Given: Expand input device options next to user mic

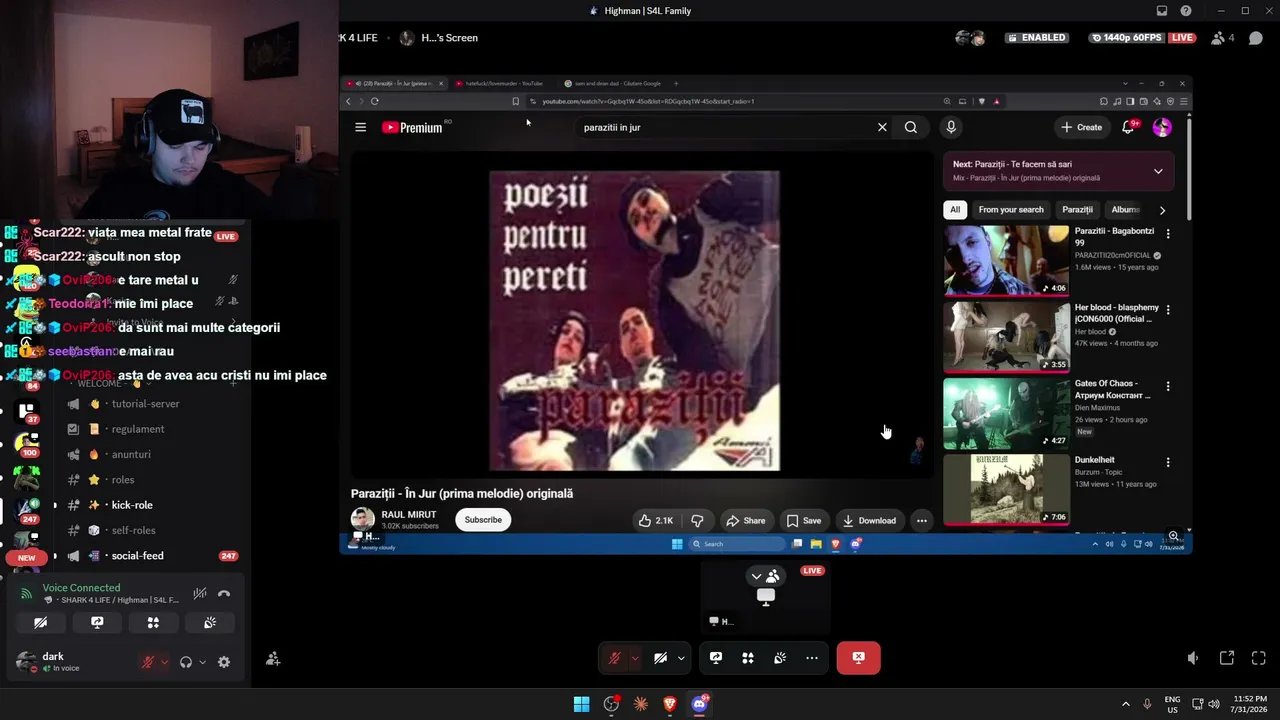Looking at the screenshot, I should (165, 662).
